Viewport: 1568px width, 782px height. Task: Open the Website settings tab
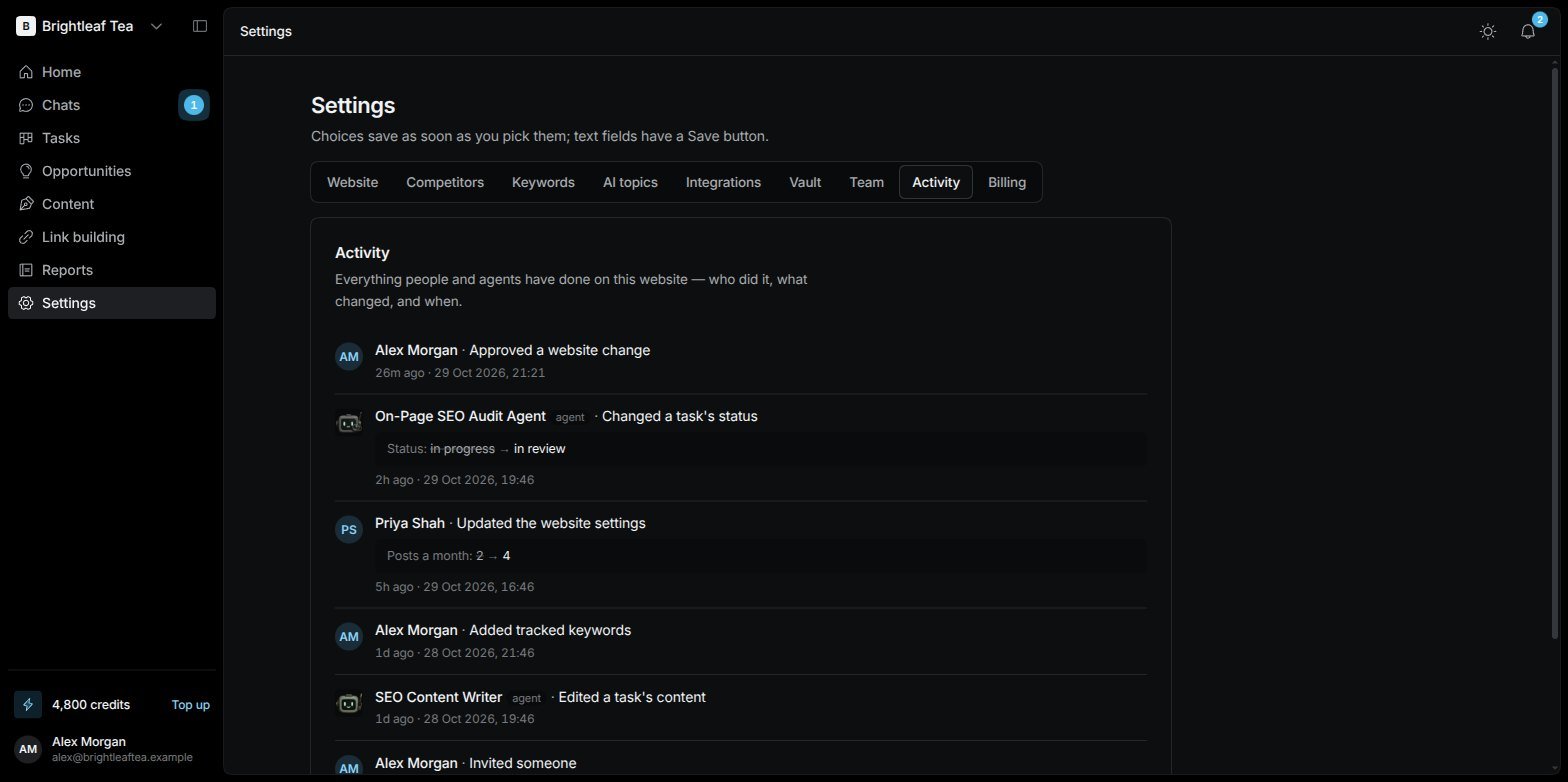pyautogui.click(x=352, y=182)
